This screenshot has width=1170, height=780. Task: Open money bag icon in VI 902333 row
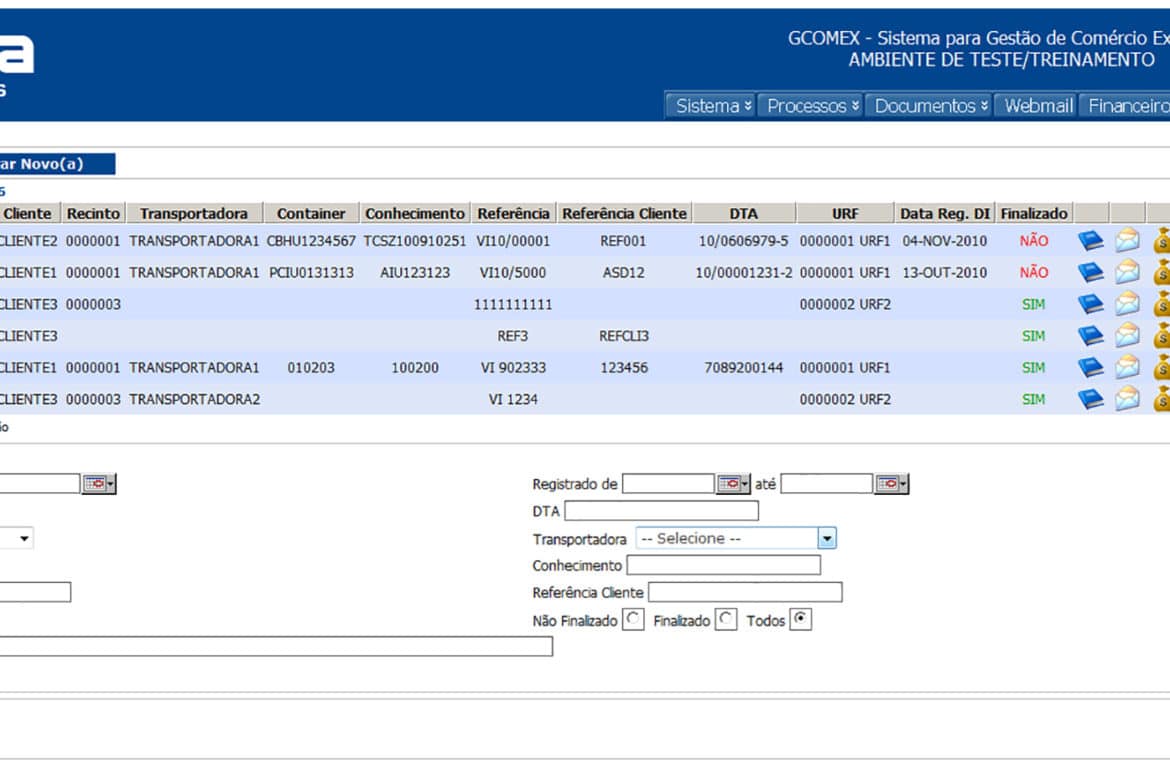(x=1162, y=368)
